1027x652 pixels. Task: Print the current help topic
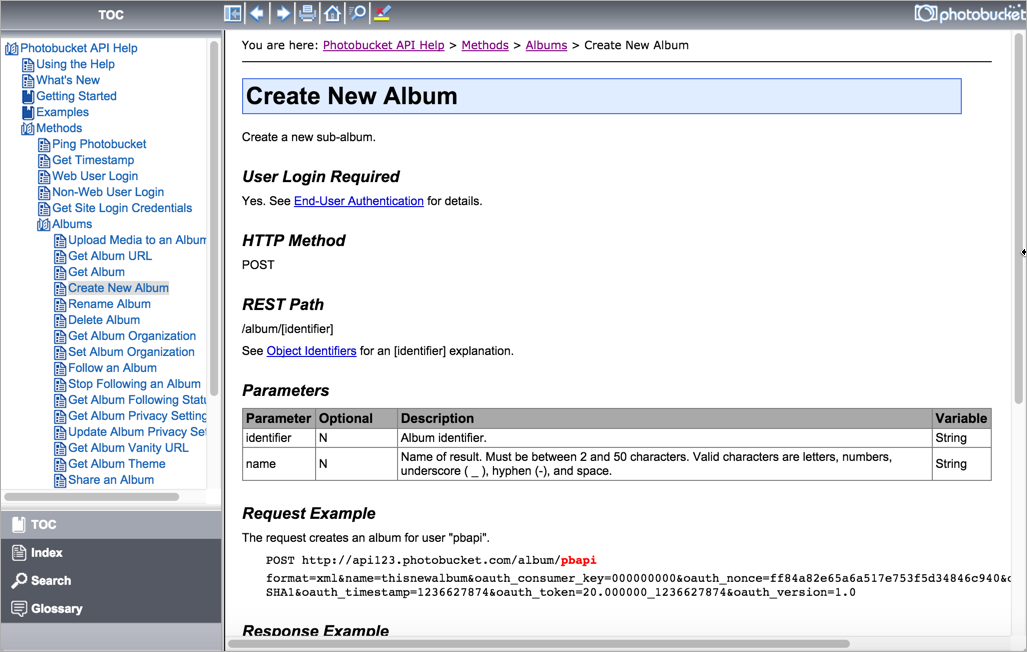[308, 13]
